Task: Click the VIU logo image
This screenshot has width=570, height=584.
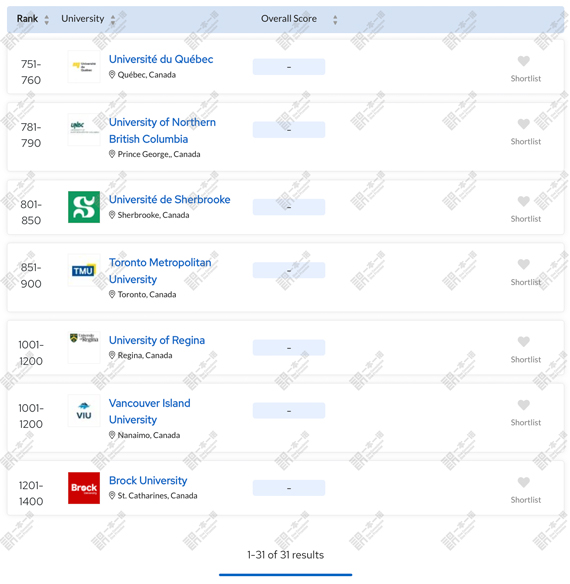Action: pos(84,410)
